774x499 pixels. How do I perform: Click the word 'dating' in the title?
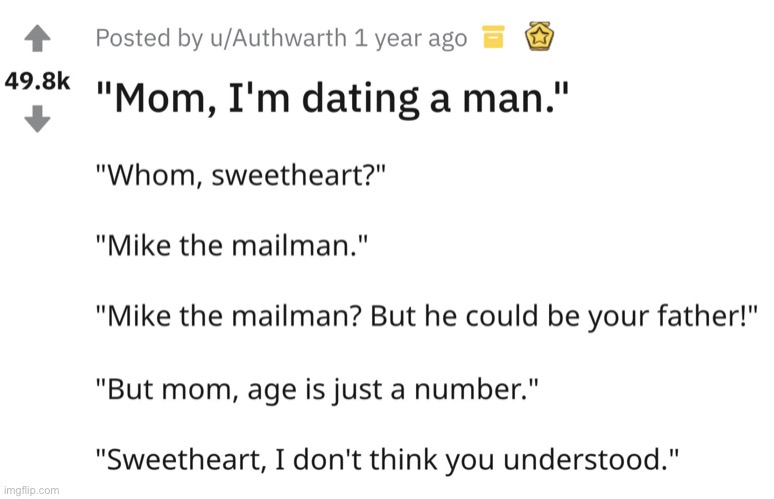tap(361, 98)
